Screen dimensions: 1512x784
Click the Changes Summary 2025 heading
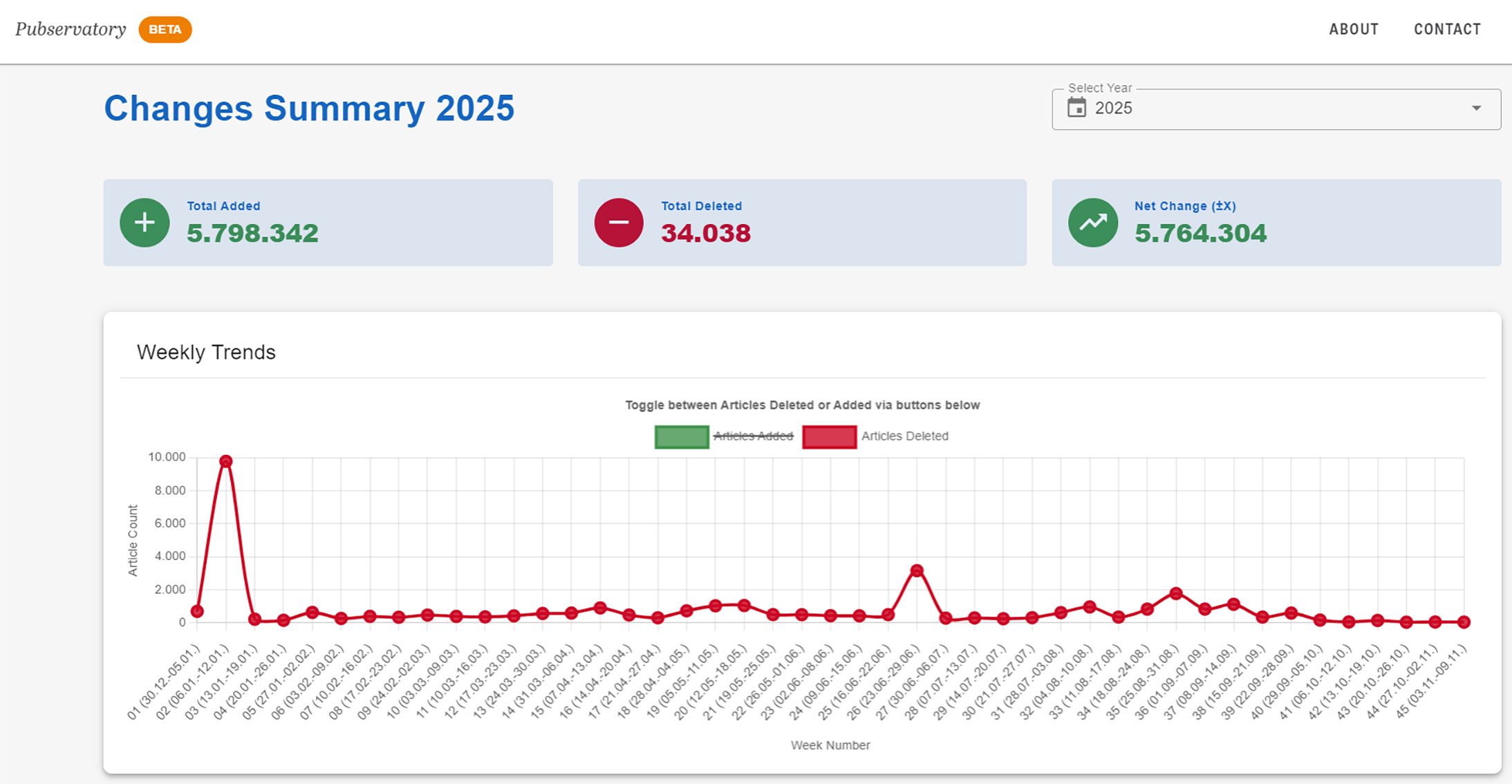309,109
